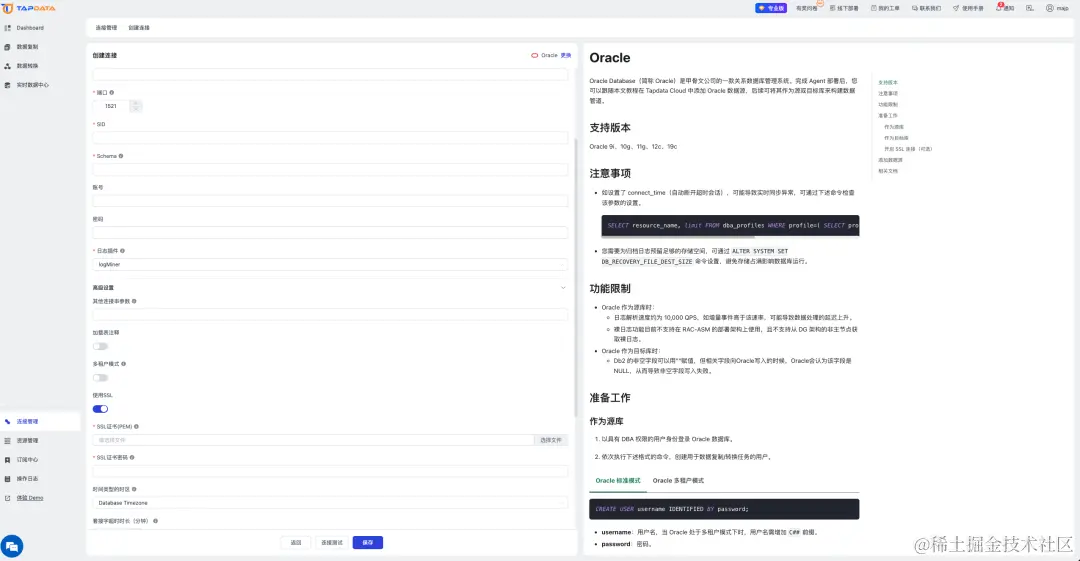
Task: Toggle the 加载表注释 switch
Action: (x=101, y=346)
